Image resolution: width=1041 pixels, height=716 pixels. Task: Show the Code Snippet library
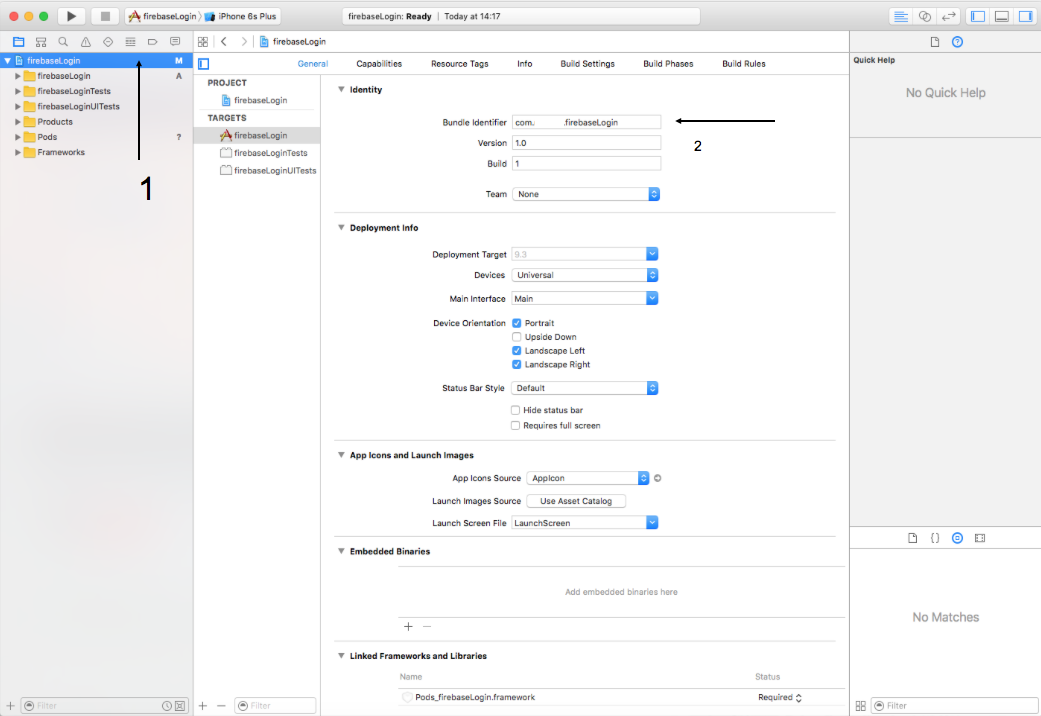pos(935,538)
